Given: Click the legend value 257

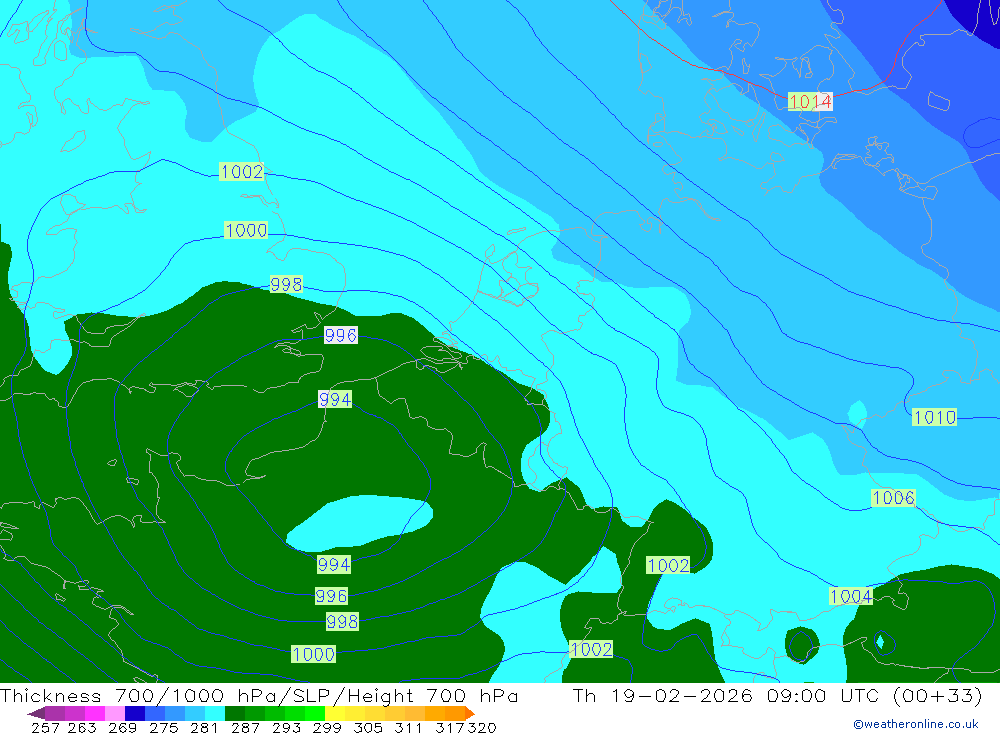Looking at the screenshot, I should coord(45,727).
